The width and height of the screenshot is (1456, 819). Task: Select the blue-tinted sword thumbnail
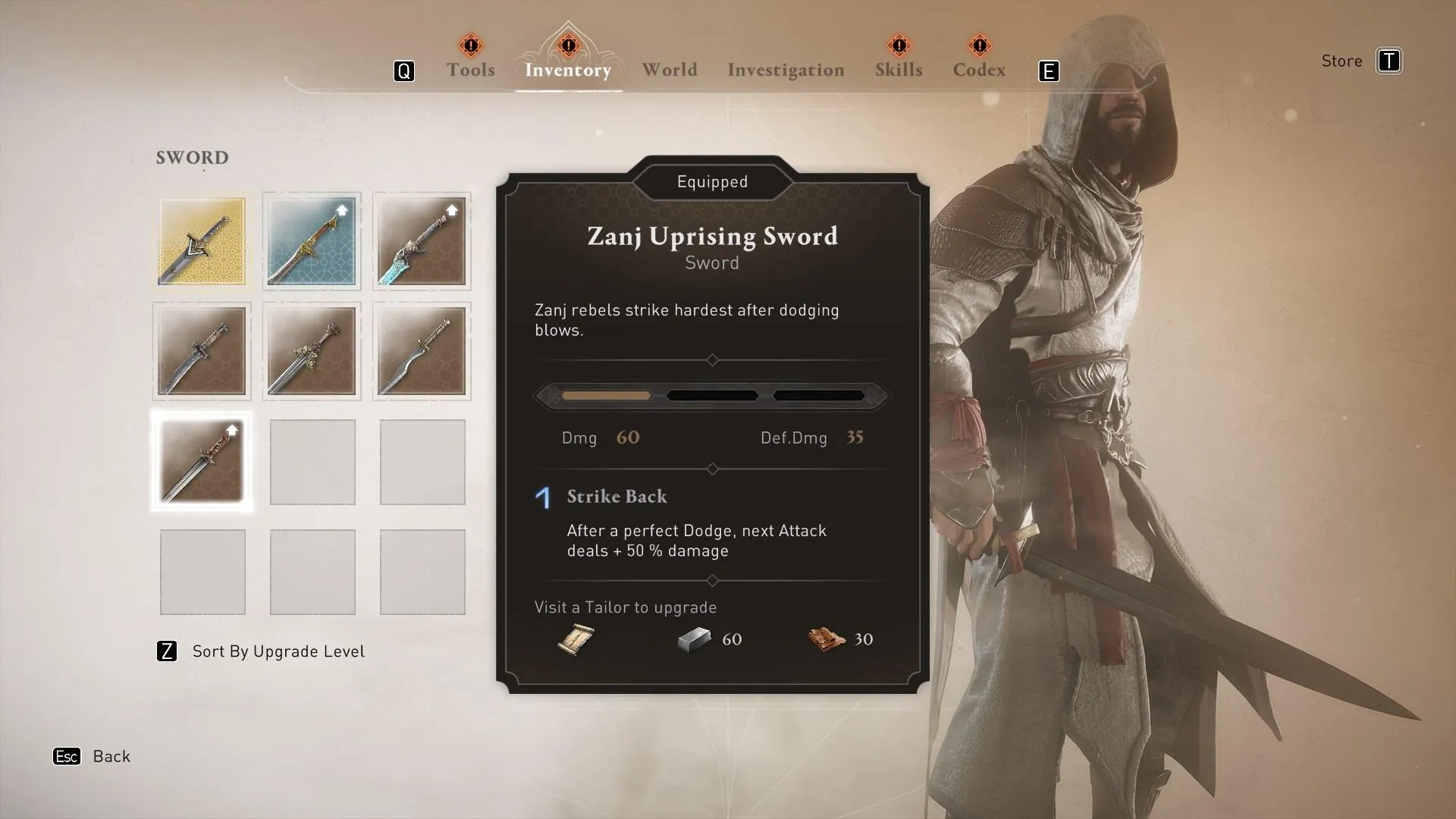[x=311, y=240]
